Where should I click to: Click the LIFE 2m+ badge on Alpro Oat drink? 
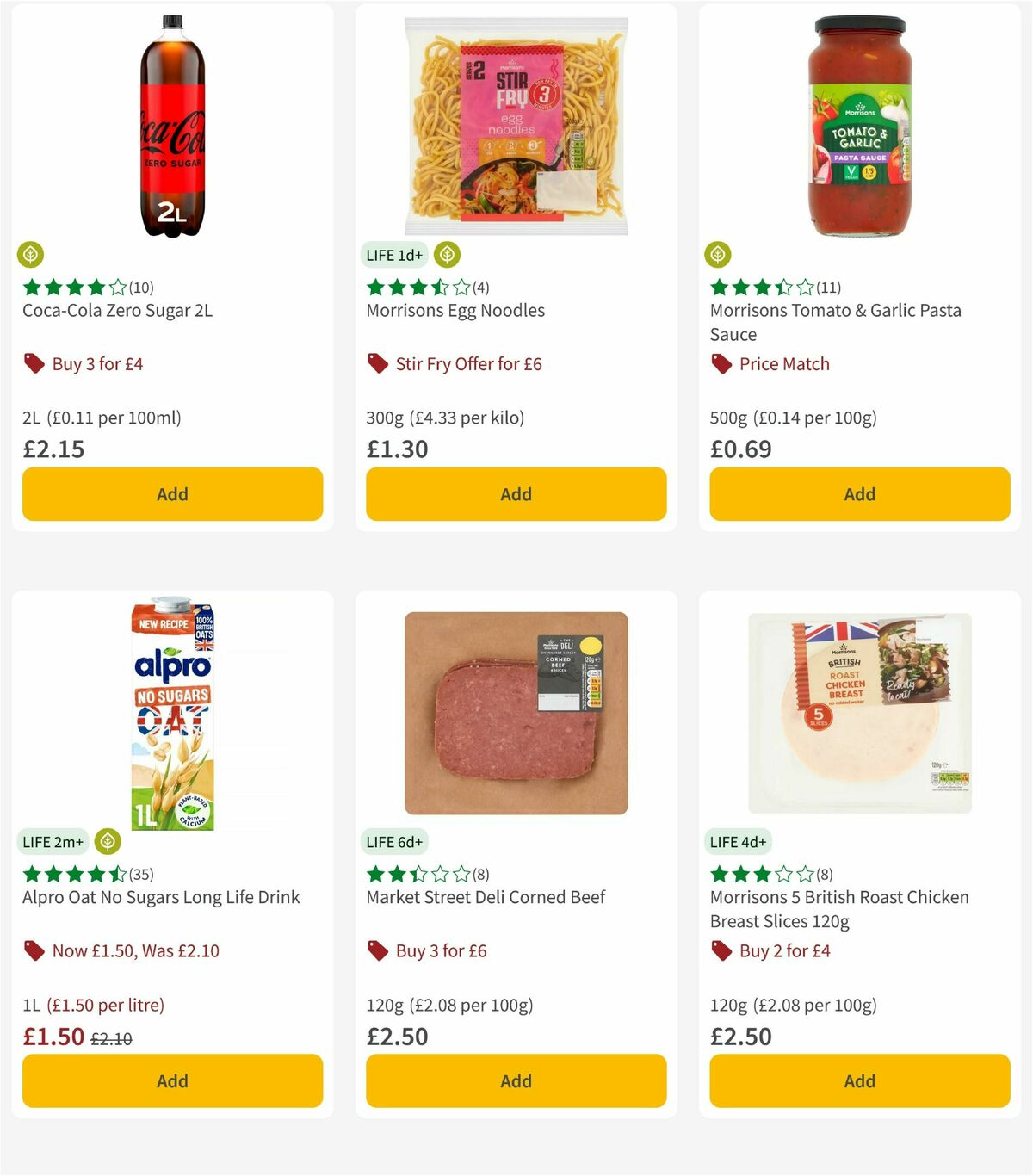pos(53,841)
